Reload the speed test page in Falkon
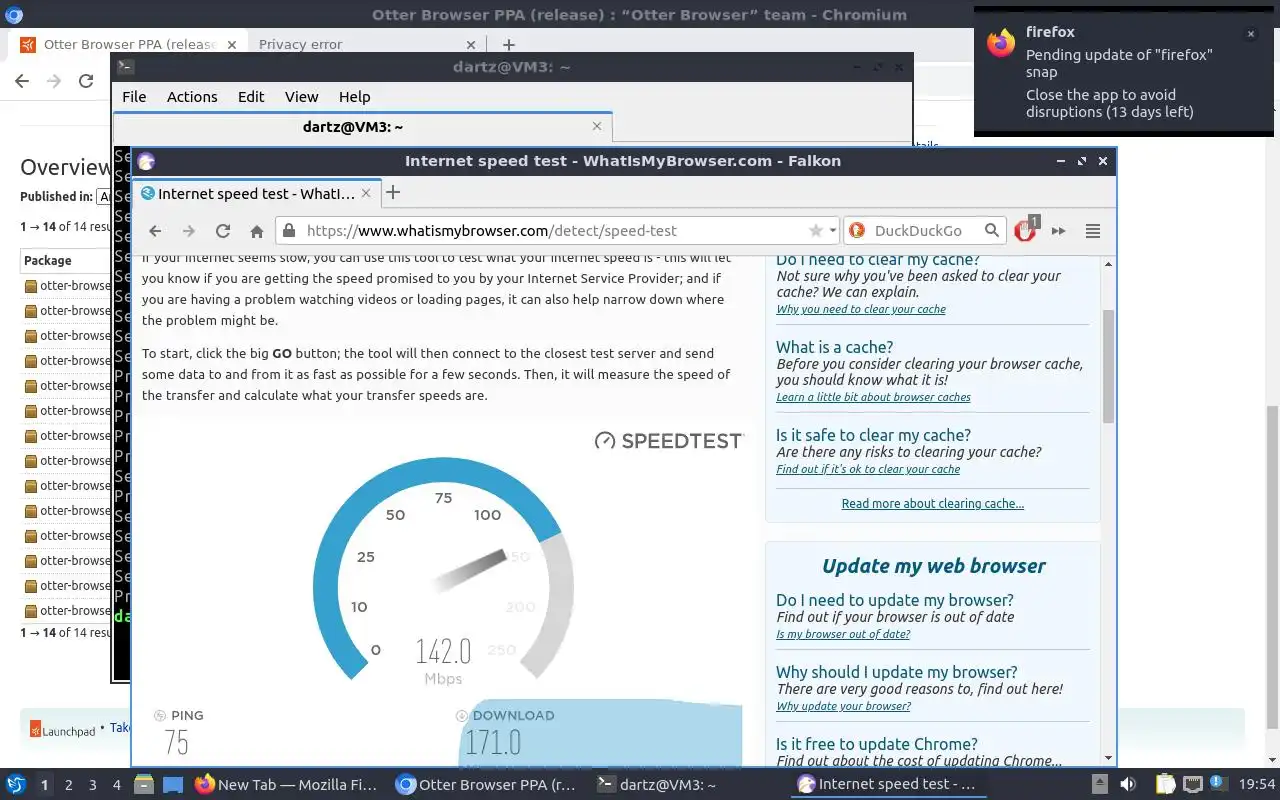 pos(223,231)
